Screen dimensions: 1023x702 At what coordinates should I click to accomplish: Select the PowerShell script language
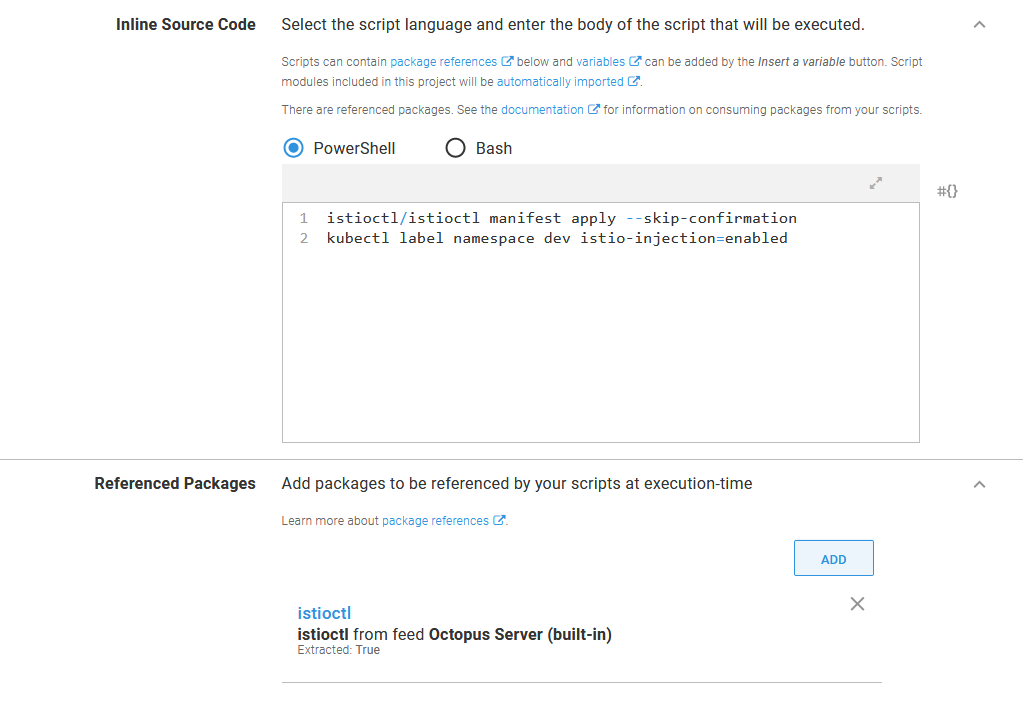pos(293,147)
